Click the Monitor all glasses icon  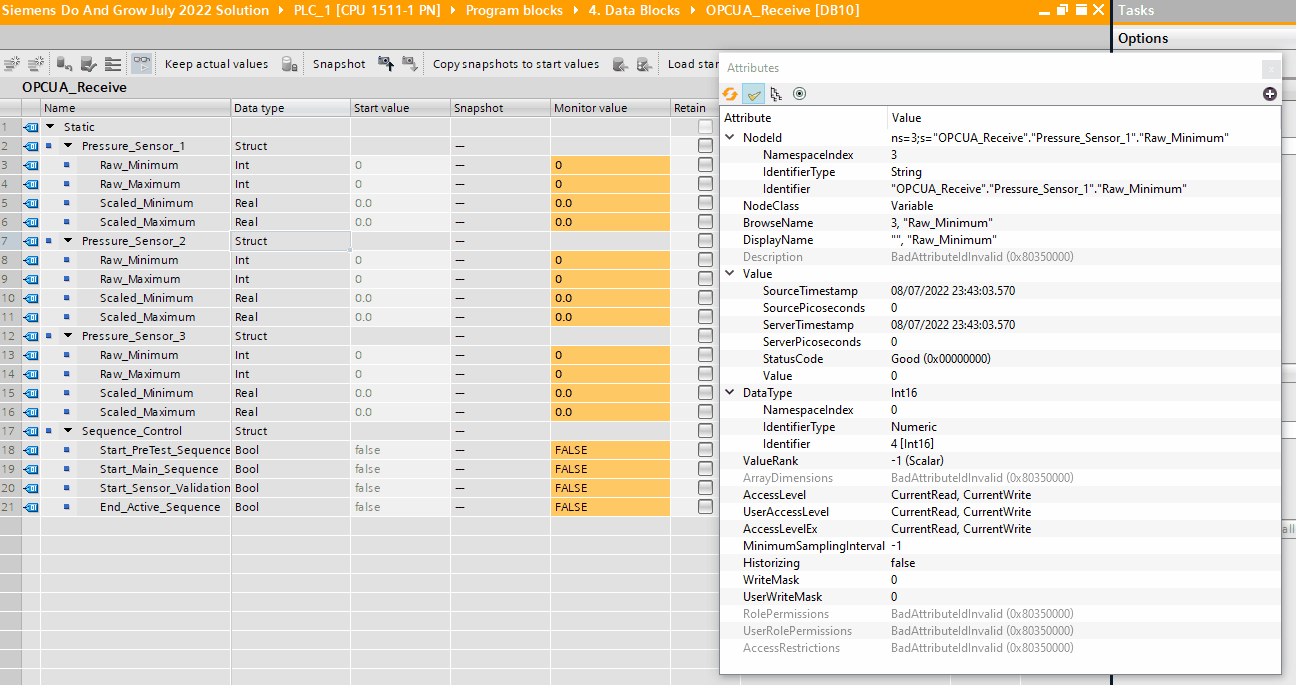coord(142,64)
